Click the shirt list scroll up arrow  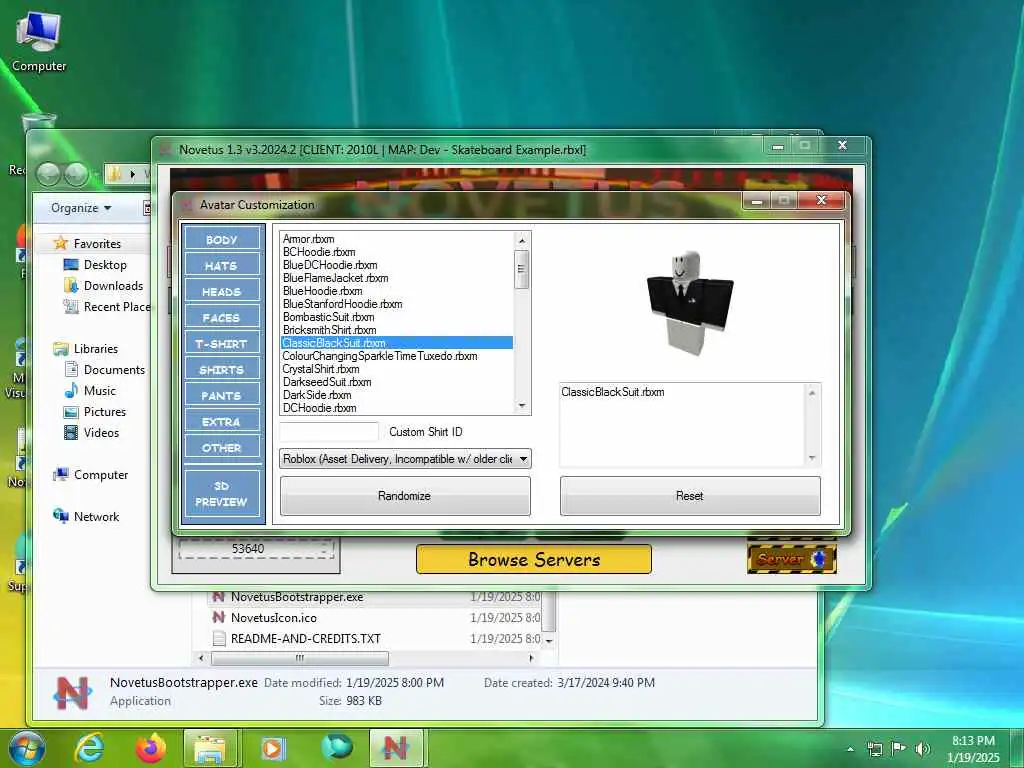coord(522,240)
